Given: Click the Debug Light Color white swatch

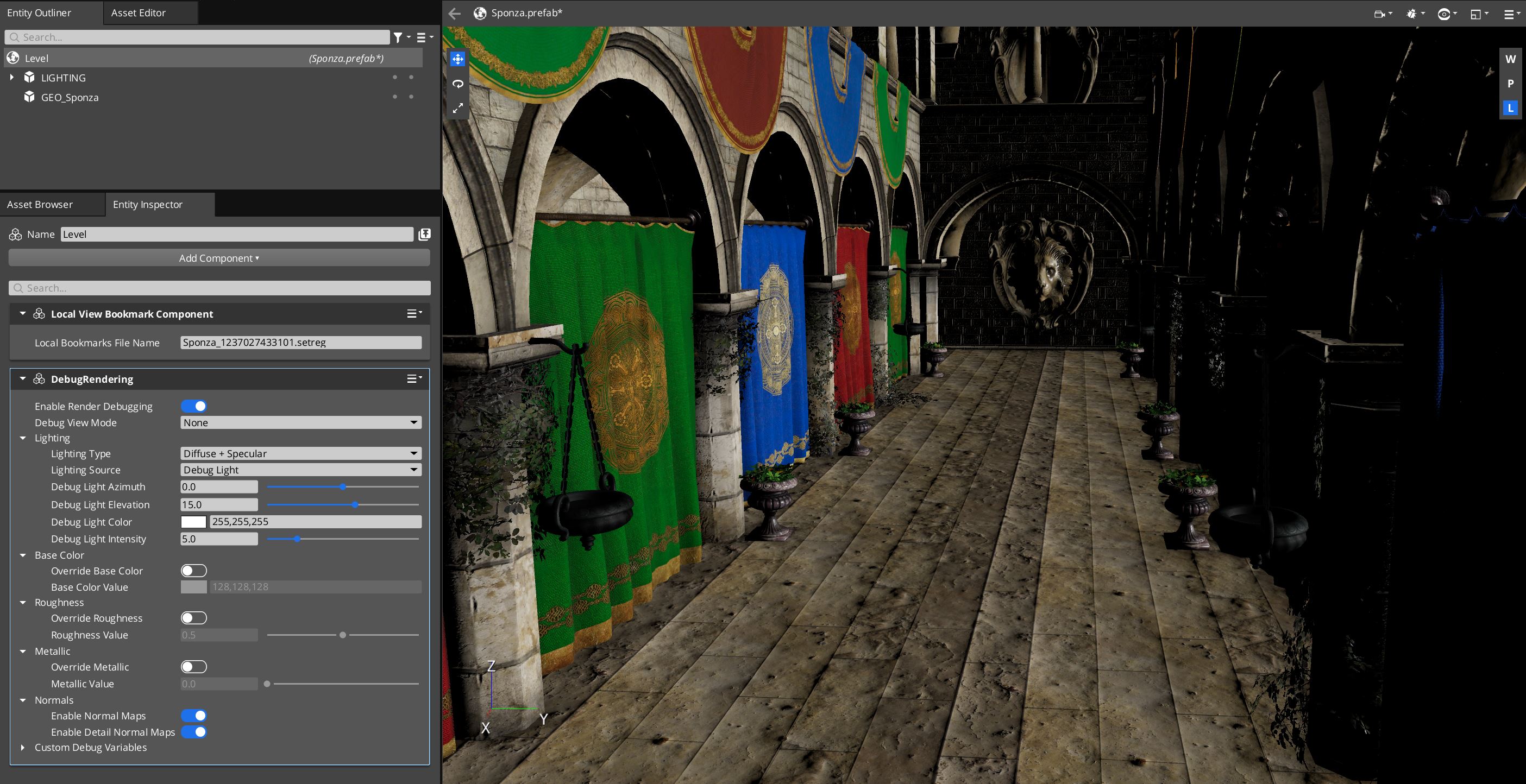Looking at the screenshot, I should point(193,522).
